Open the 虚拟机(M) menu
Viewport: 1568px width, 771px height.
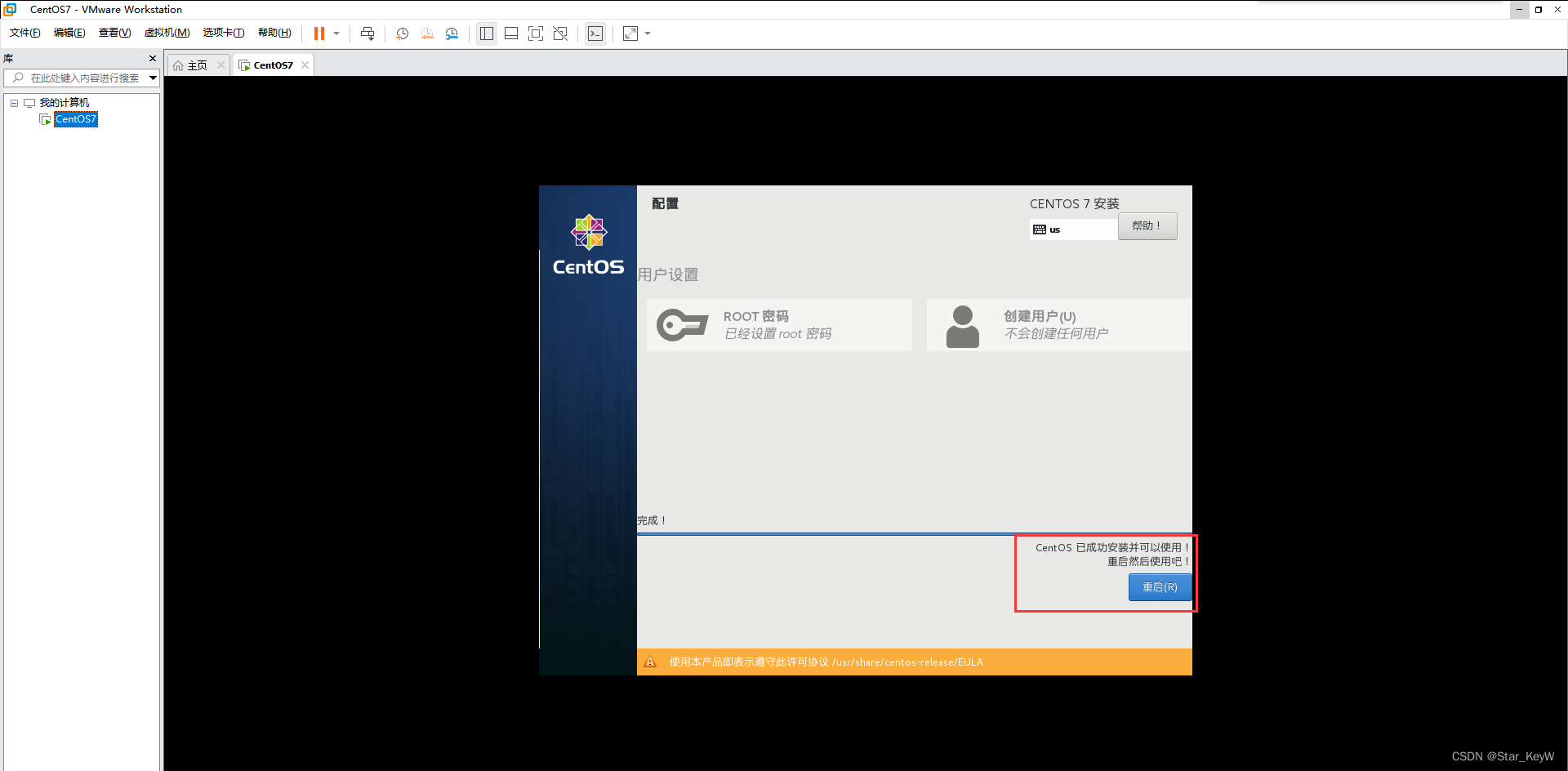tap(167, 33)
